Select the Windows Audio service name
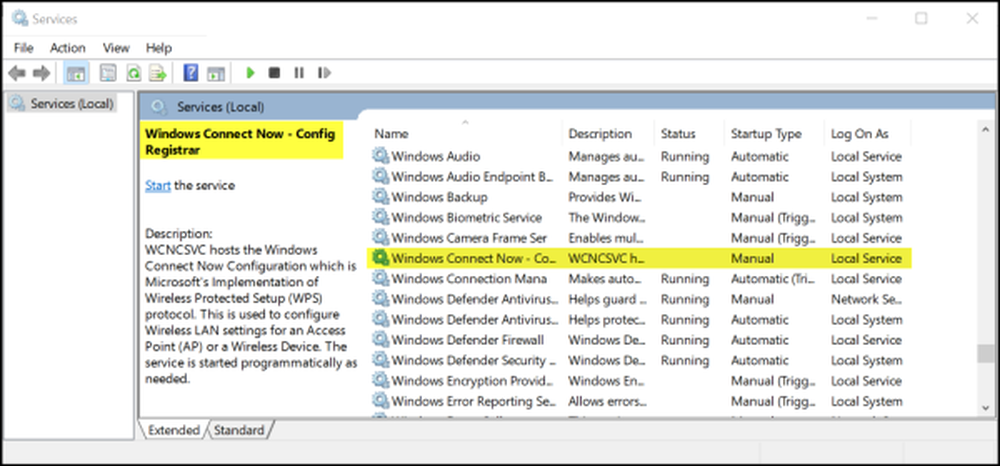 [436, 156]
